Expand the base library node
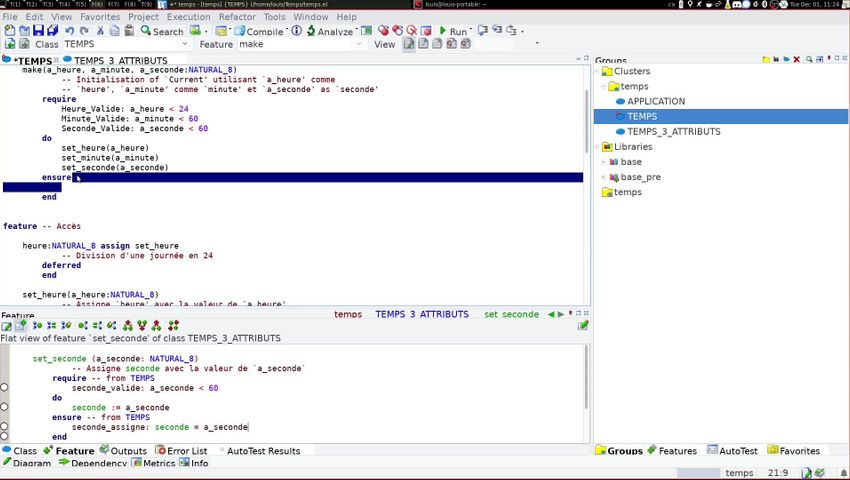Viewport: 850px width, 480px height. click(x=603, y=162)
